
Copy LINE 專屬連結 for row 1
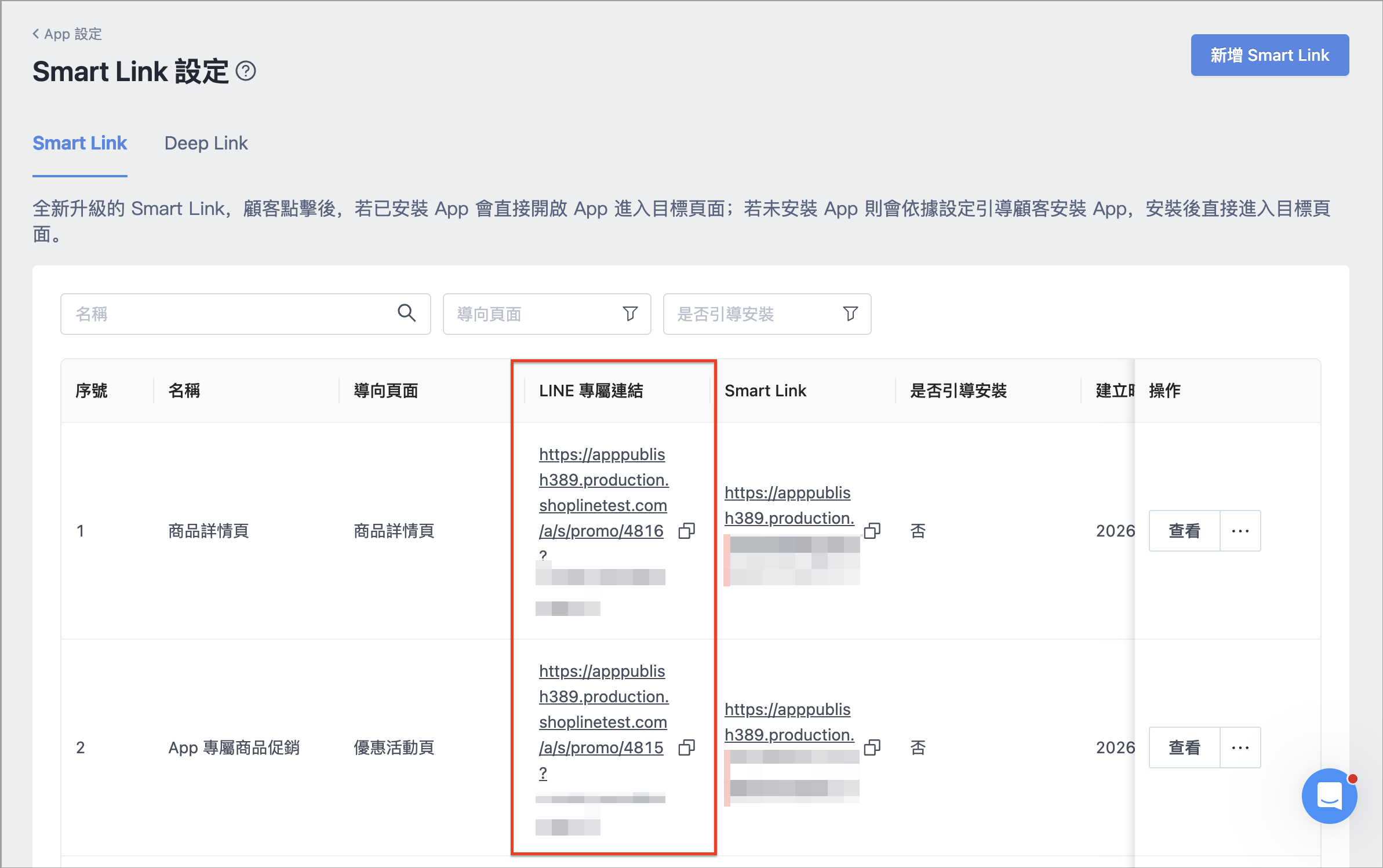pos(686,531)
